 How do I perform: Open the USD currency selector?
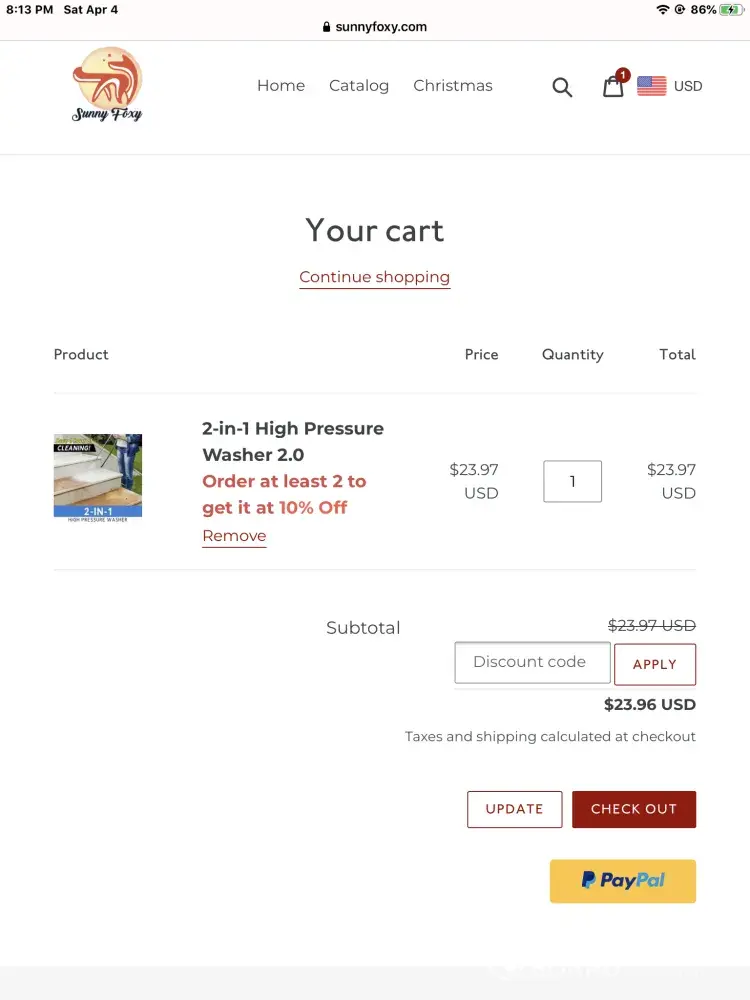[x=688, y=86]
